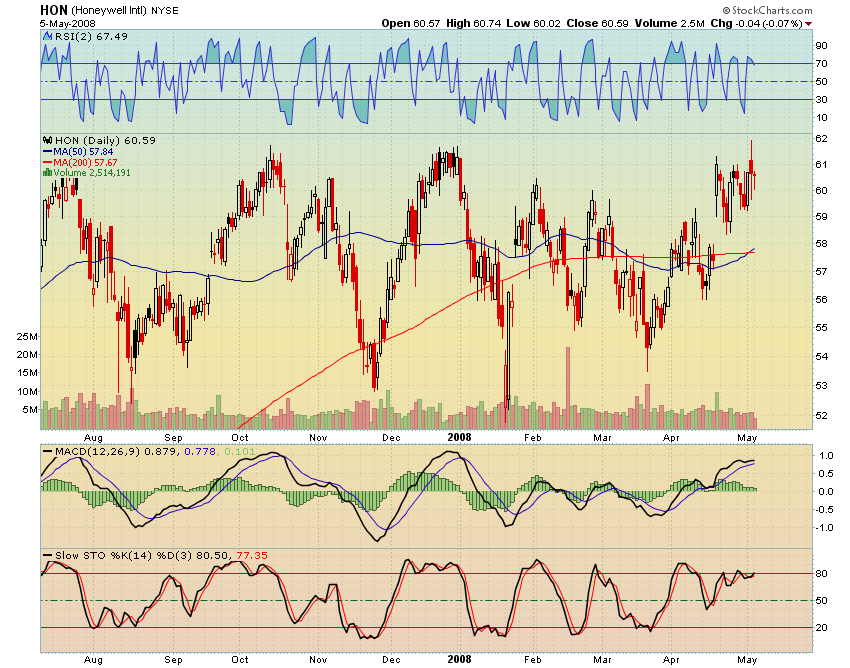
Task: Click the MACD(12,26,9) 0.879 label
Action: [115, 452]
